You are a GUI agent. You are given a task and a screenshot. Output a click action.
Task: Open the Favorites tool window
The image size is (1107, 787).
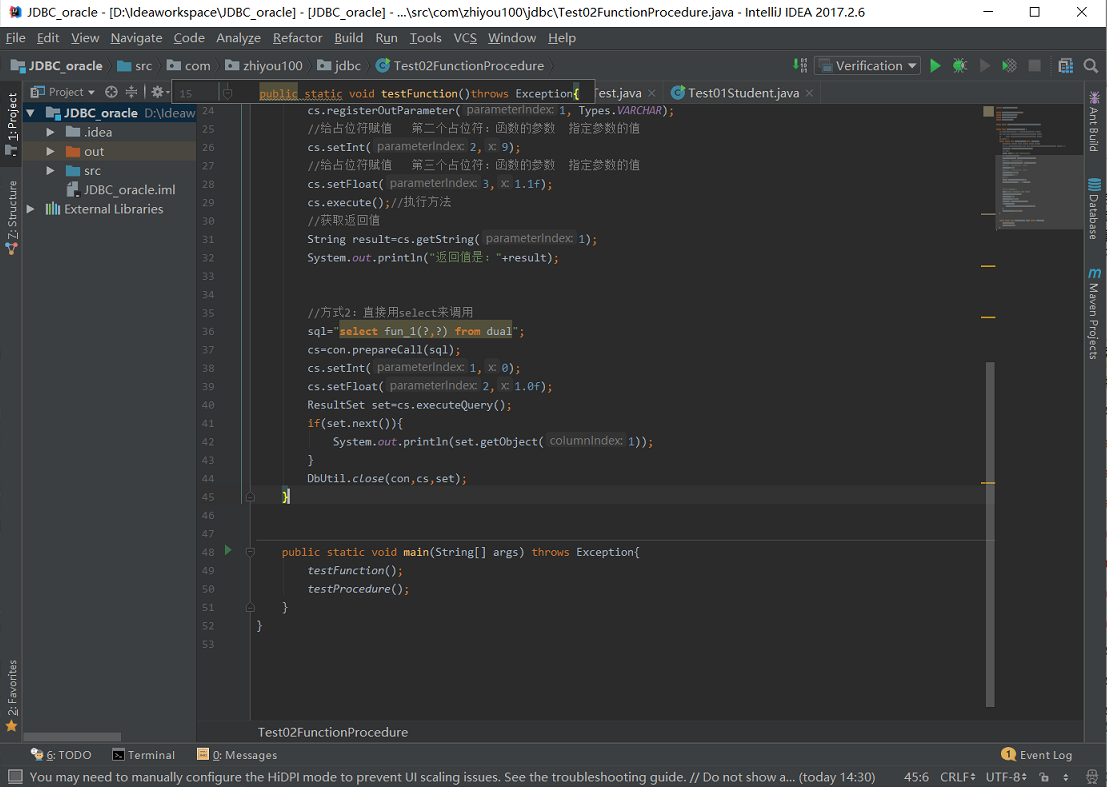[11, 696]
